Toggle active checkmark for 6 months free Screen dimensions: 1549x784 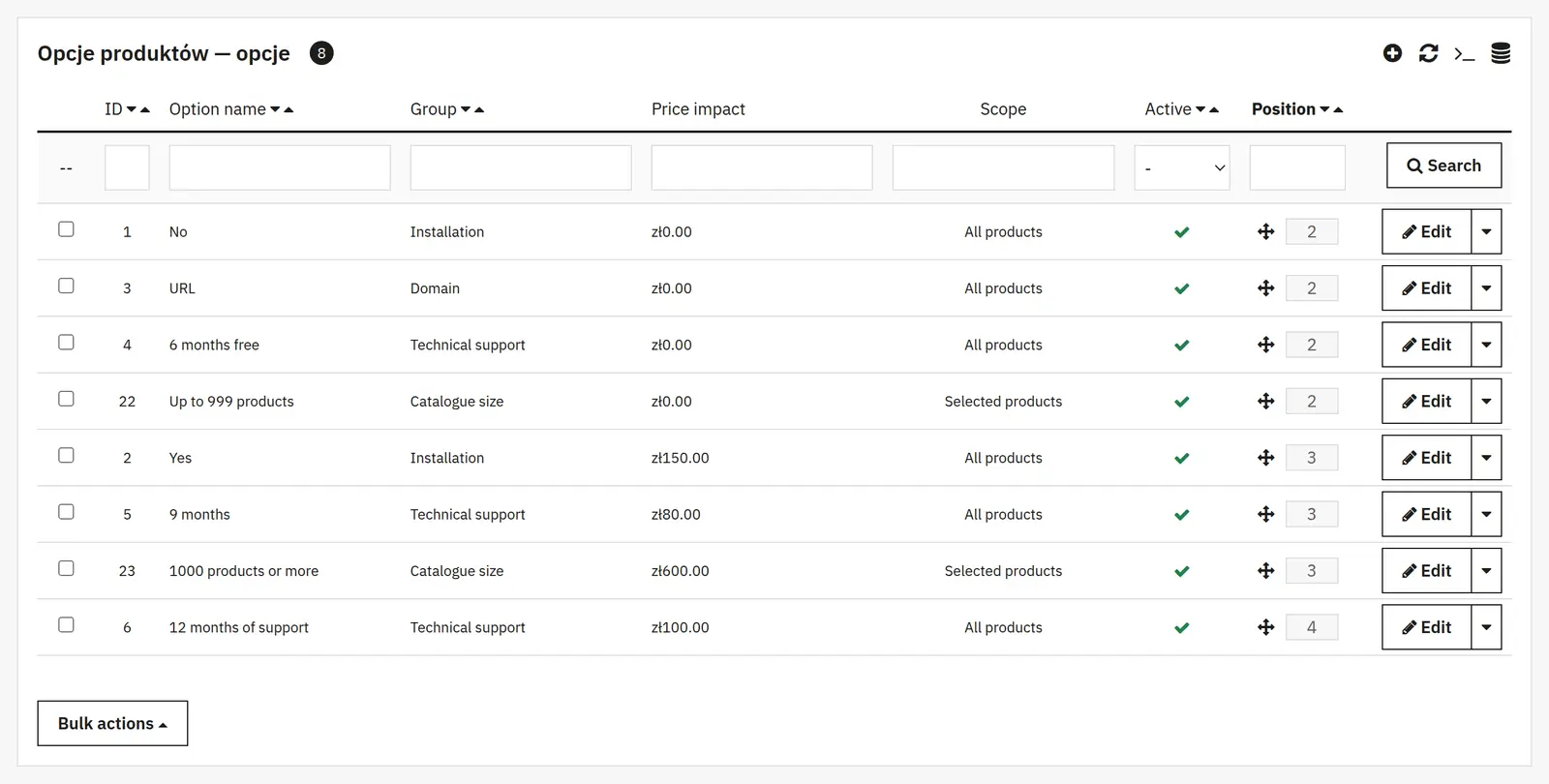click(x=1182, y=345)
